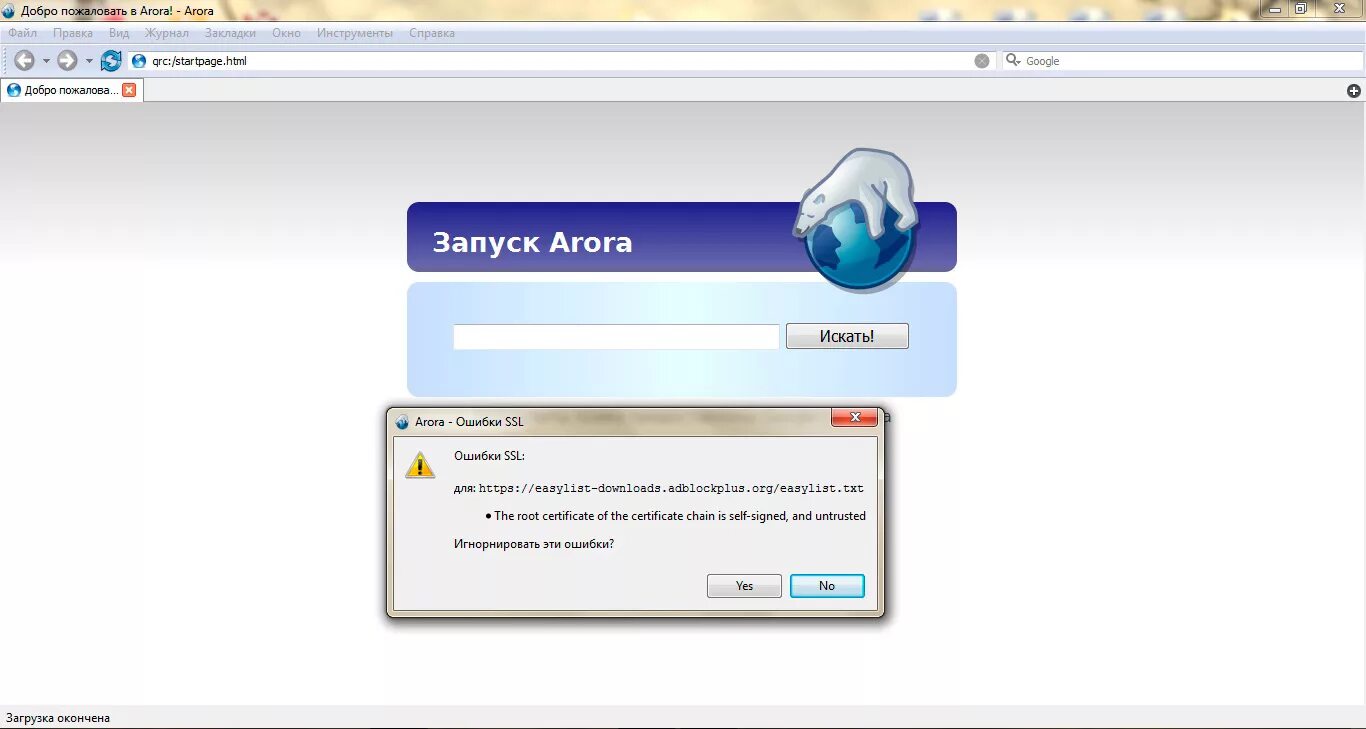Click the start page search input field
Screen dimensions: 1366x729
[616, 337]
